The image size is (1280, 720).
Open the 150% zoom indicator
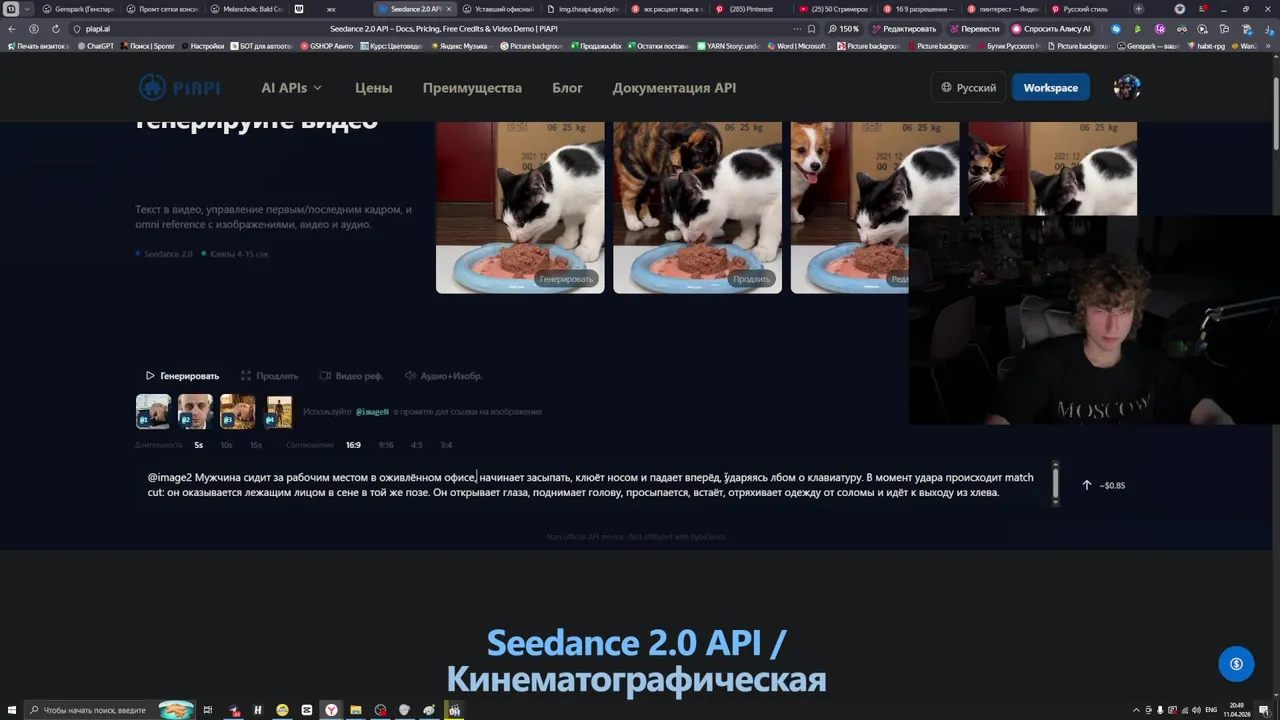pos(844,29)
